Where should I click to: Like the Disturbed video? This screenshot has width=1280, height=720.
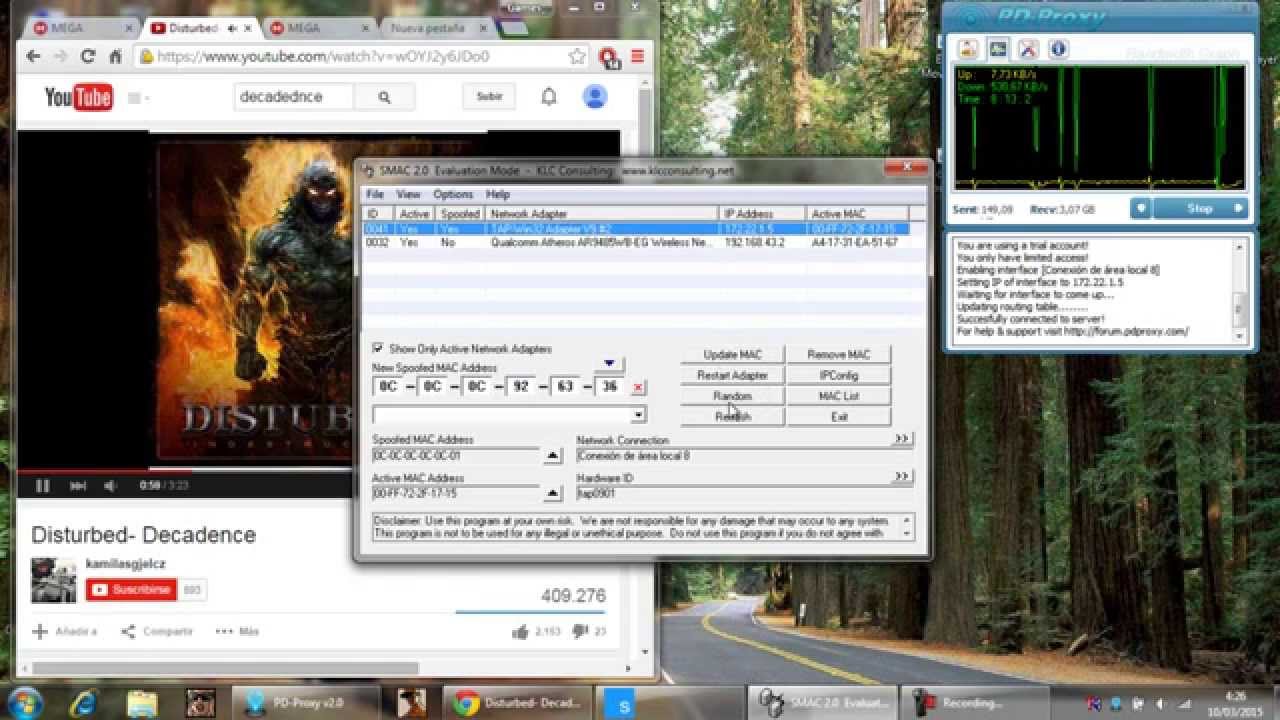[x=520, y=631]
